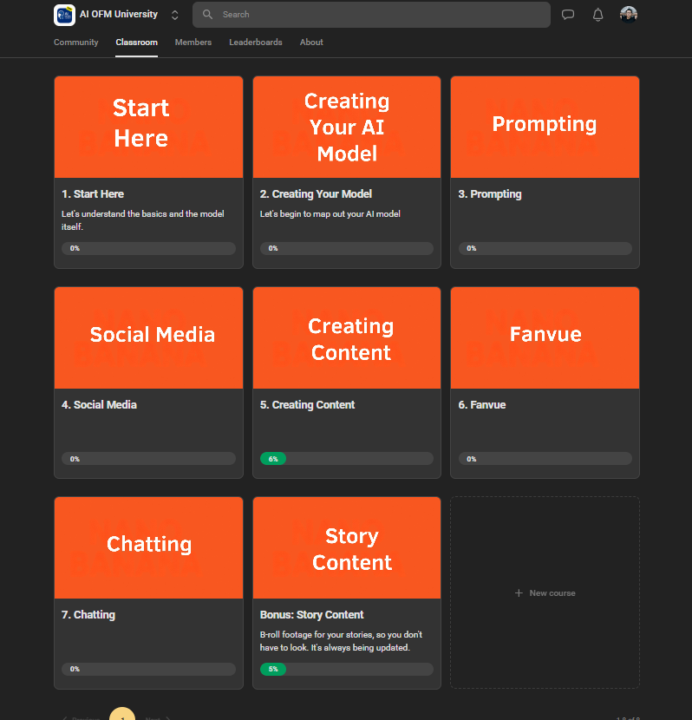The width and height of the screenshot is (692, 720).
Task: Open the Prompting course thumbnail
Action: (545, 127)
